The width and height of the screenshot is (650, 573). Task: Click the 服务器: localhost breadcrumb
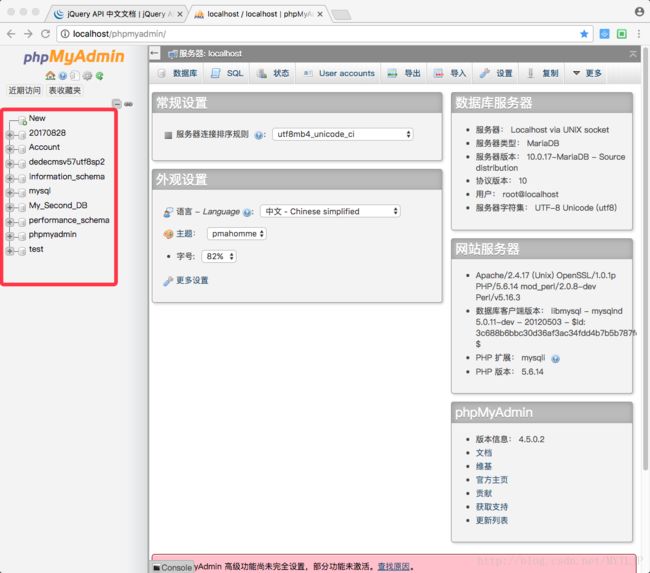point(210,53)
